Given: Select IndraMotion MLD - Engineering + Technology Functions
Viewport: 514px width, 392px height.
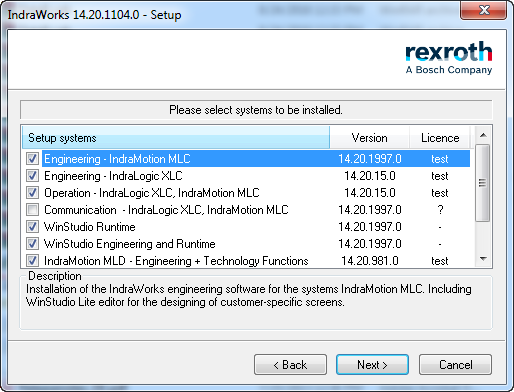Looking at the screenshot, I should click(x=256, y=261).
